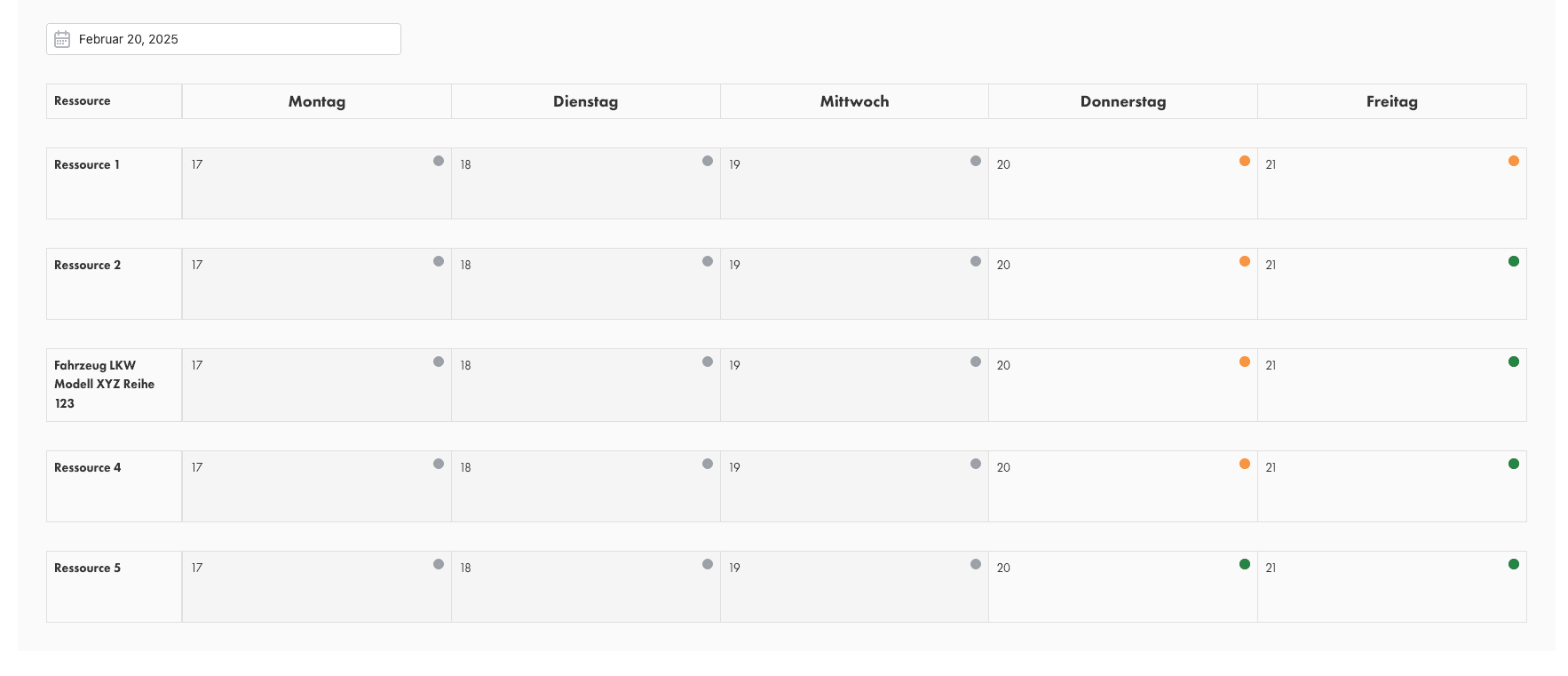
Task: Select the Montag column header
Action: click(317, 101)
